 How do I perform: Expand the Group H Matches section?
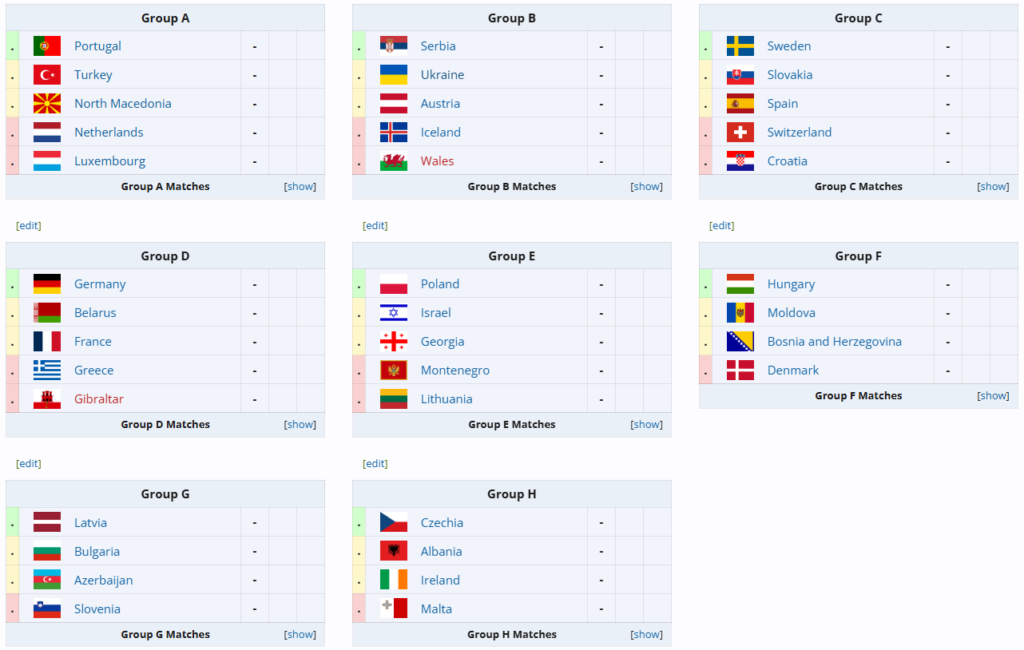[x=647, y=634]
